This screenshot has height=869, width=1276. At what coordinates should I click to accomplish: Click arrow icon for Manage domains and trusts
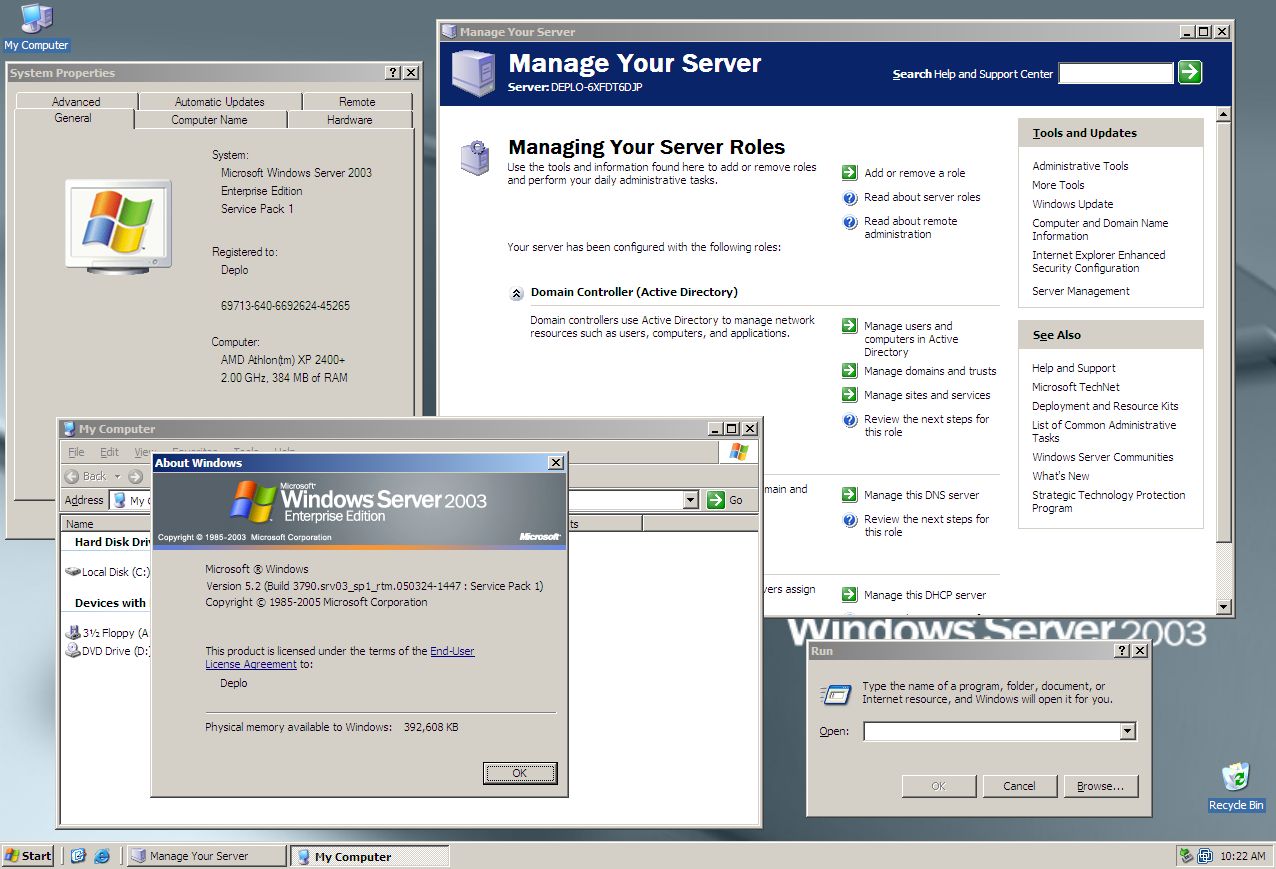coord(849,371)
